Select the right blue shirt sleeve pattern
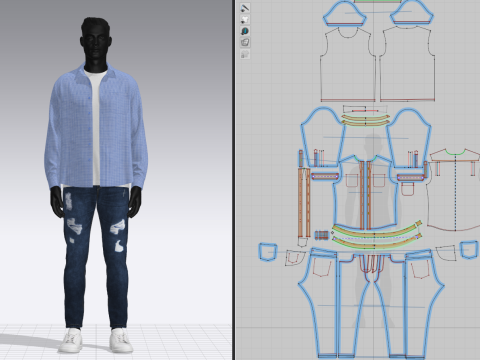Image resolution: width=480 pixels, height=360 pixels. pos(408,137)
